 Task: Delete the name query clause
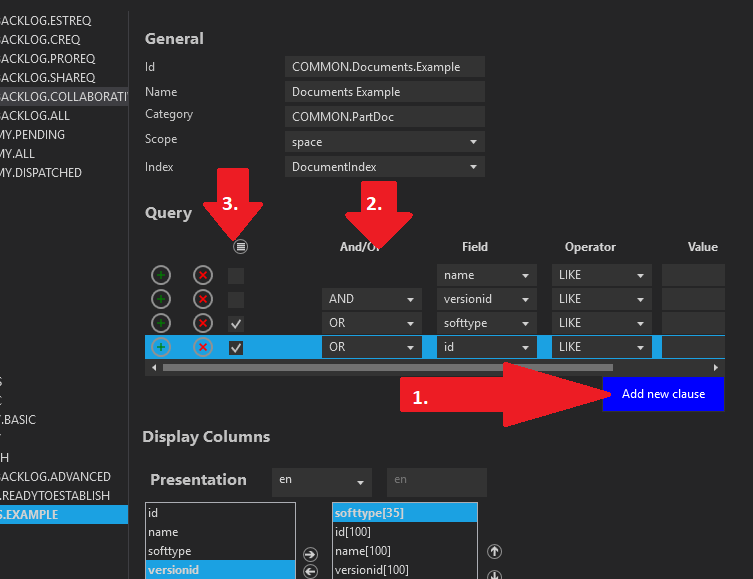[203, 275]
